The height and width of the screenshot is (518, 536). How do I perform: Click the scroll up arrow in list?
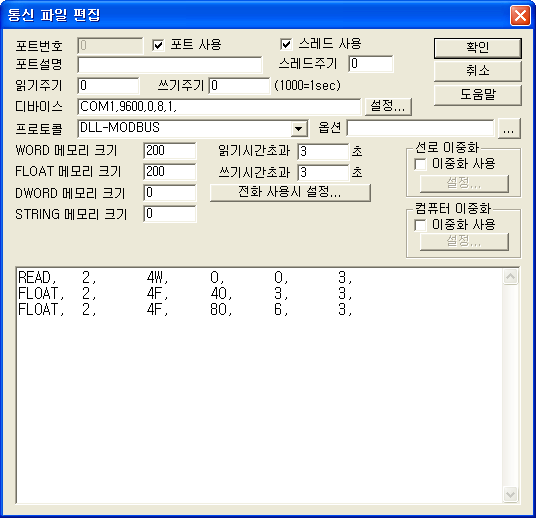click(x=510, y=277)
